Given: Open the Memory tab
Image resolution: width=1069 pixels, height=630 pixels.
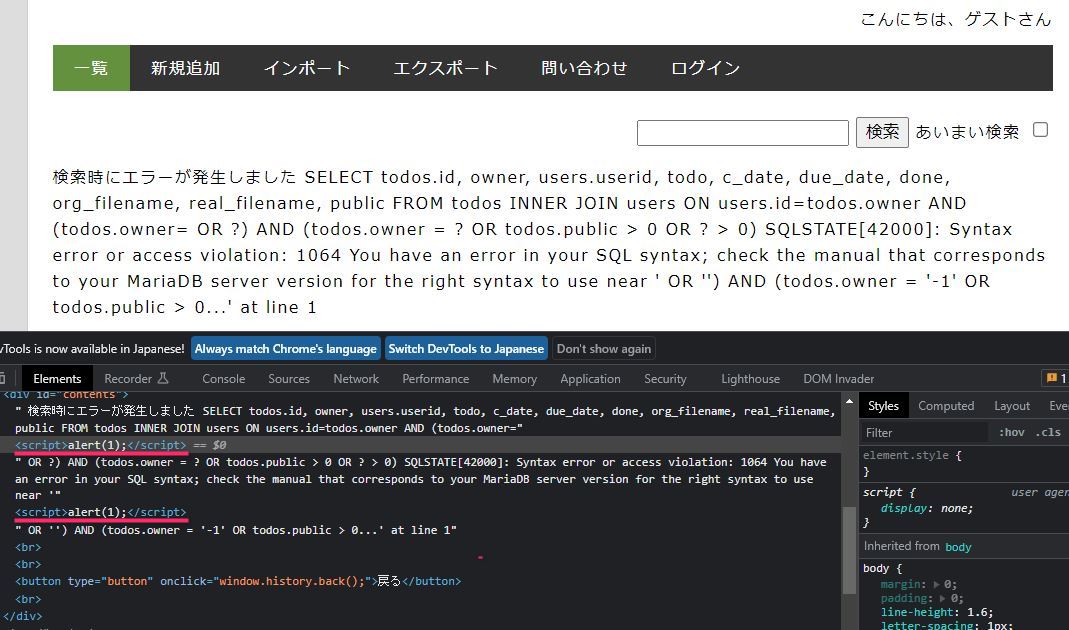Looking at the screenshot, I should coord(515,378).
